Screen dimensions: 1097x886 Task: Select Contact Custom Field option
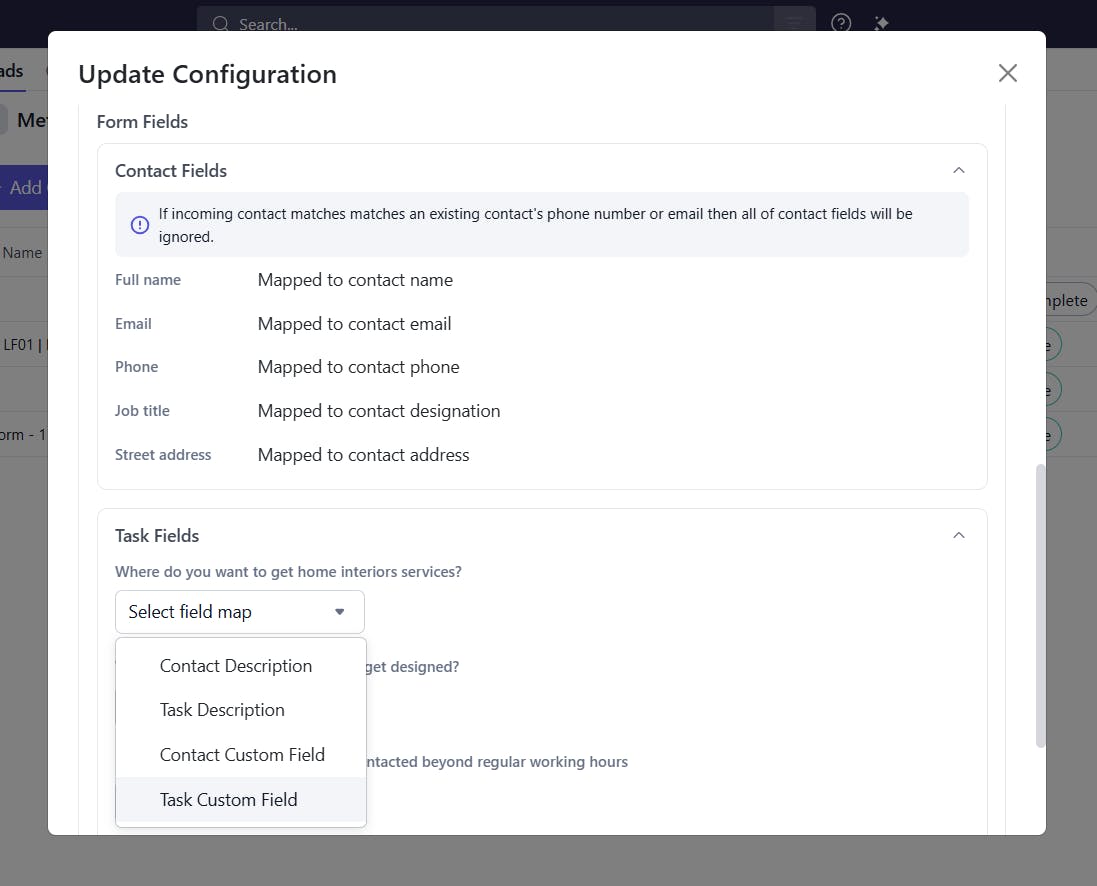click(242, 755)
